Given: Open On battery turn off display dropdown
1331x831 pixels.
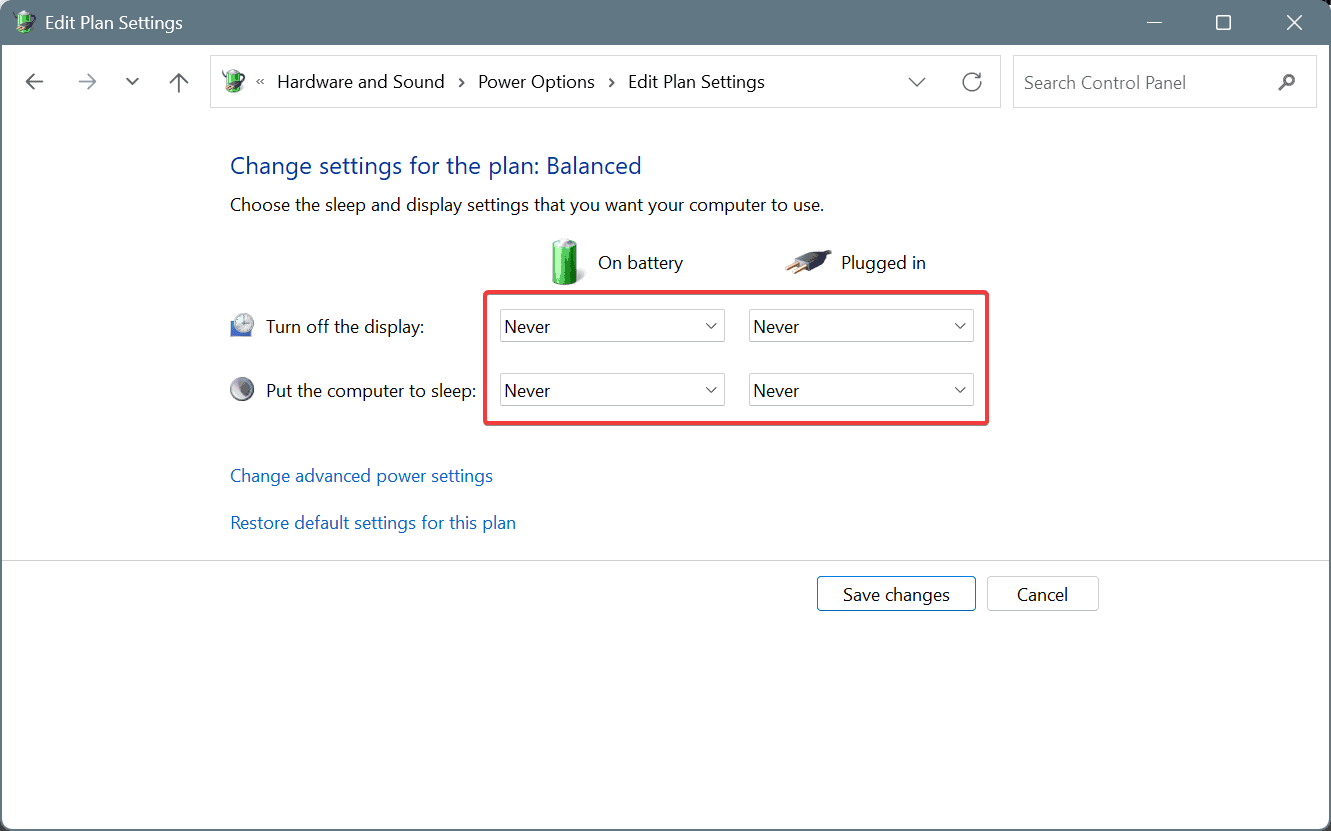Looking at the screenshot, I should 612,326.
